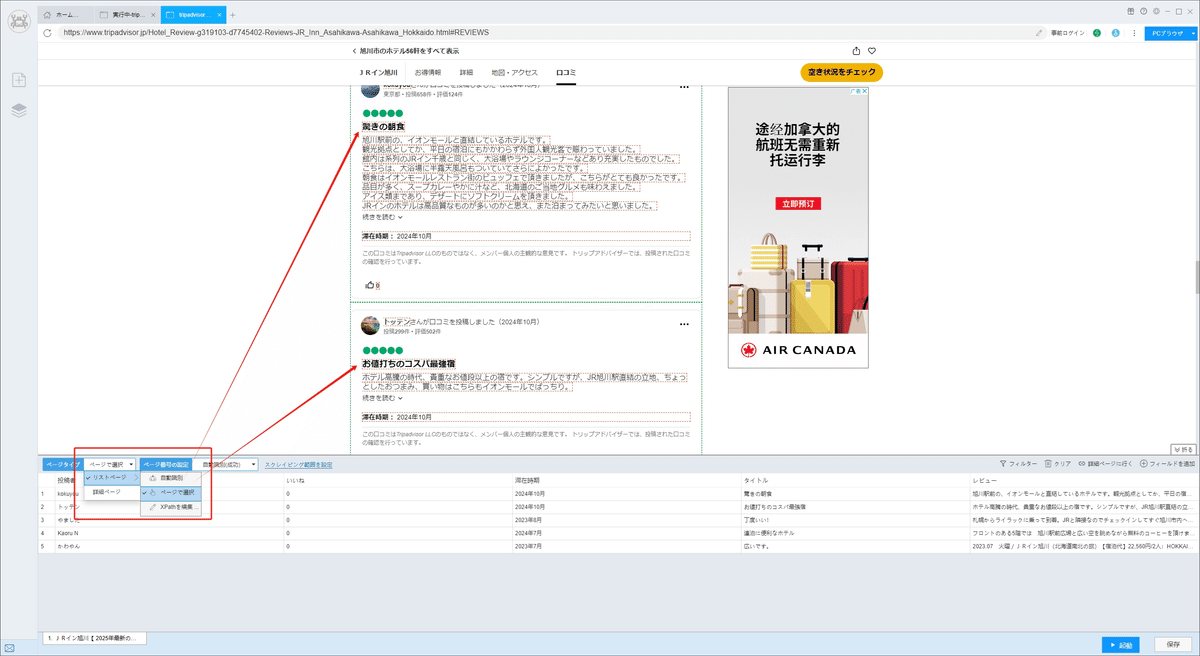This screenshot has width=1200, height=656.
Task: Open the three-dot menu on トッテン's review
Action: (684, 325)
